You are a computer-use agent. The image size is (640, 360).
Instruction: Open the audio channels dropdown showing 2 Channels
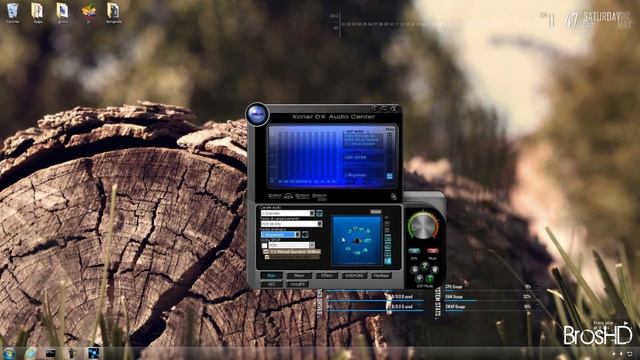(x=288, y=213)
